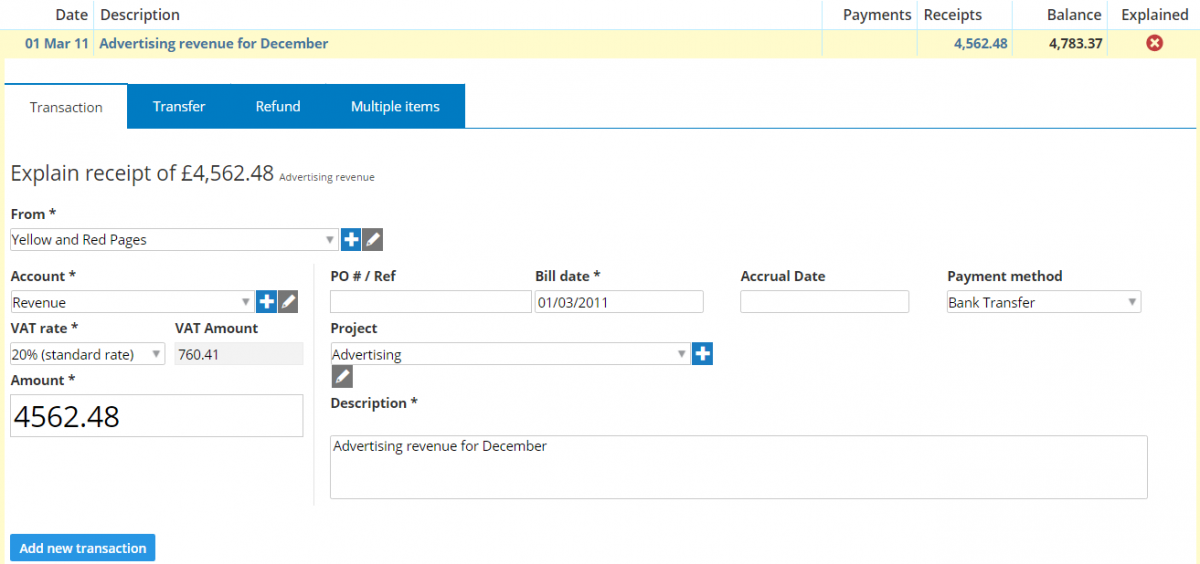Click the 4,562.48 receipts amount link
This screenshot has width=1200, height=564.
(980, 43)
